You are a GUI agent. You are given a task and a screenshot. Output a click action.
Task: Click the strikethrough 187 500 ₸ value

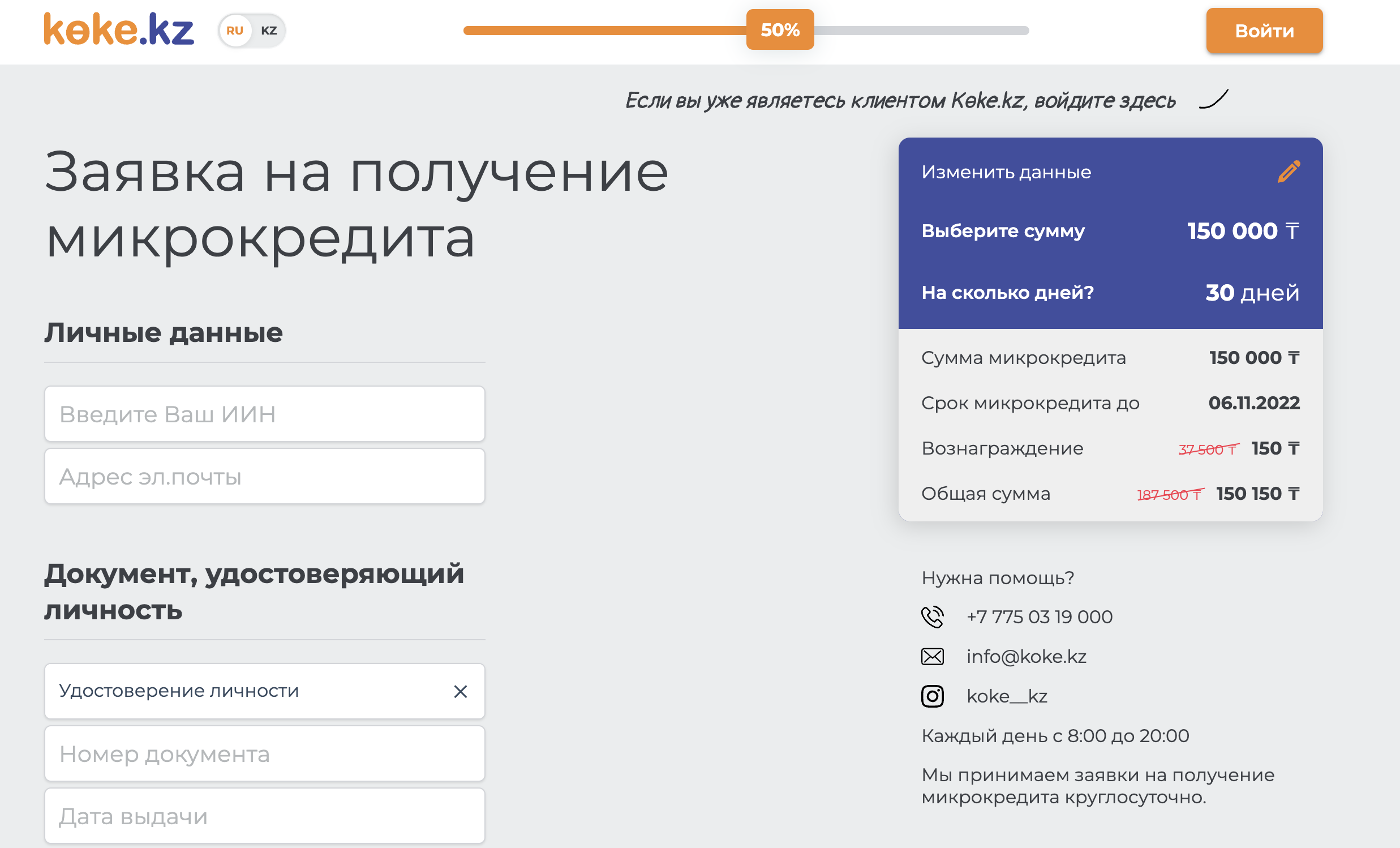tap(1170, 495)
